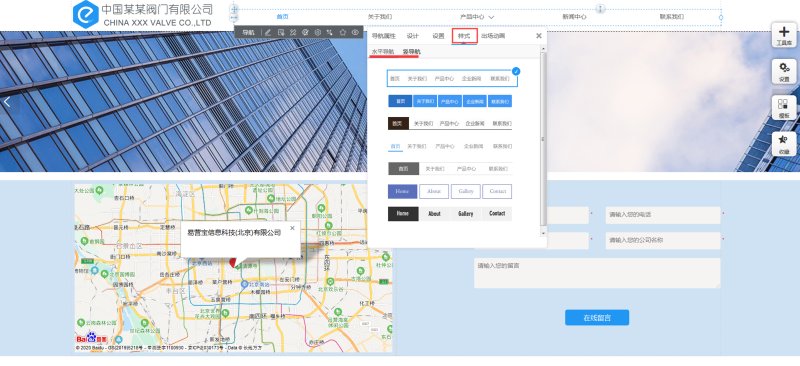
Task: Select the purple outlined Home About style
Action: (x=450, y=191)
